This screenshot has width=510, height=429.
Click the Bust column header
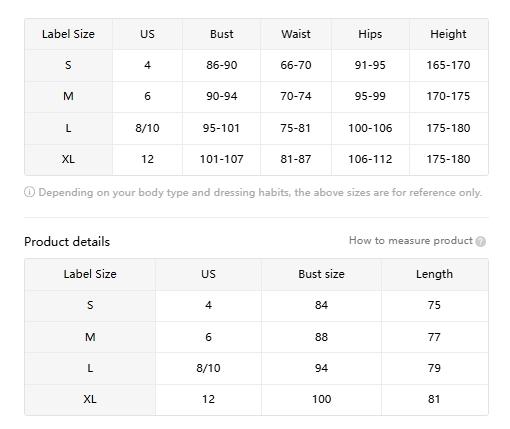[221, 34]
